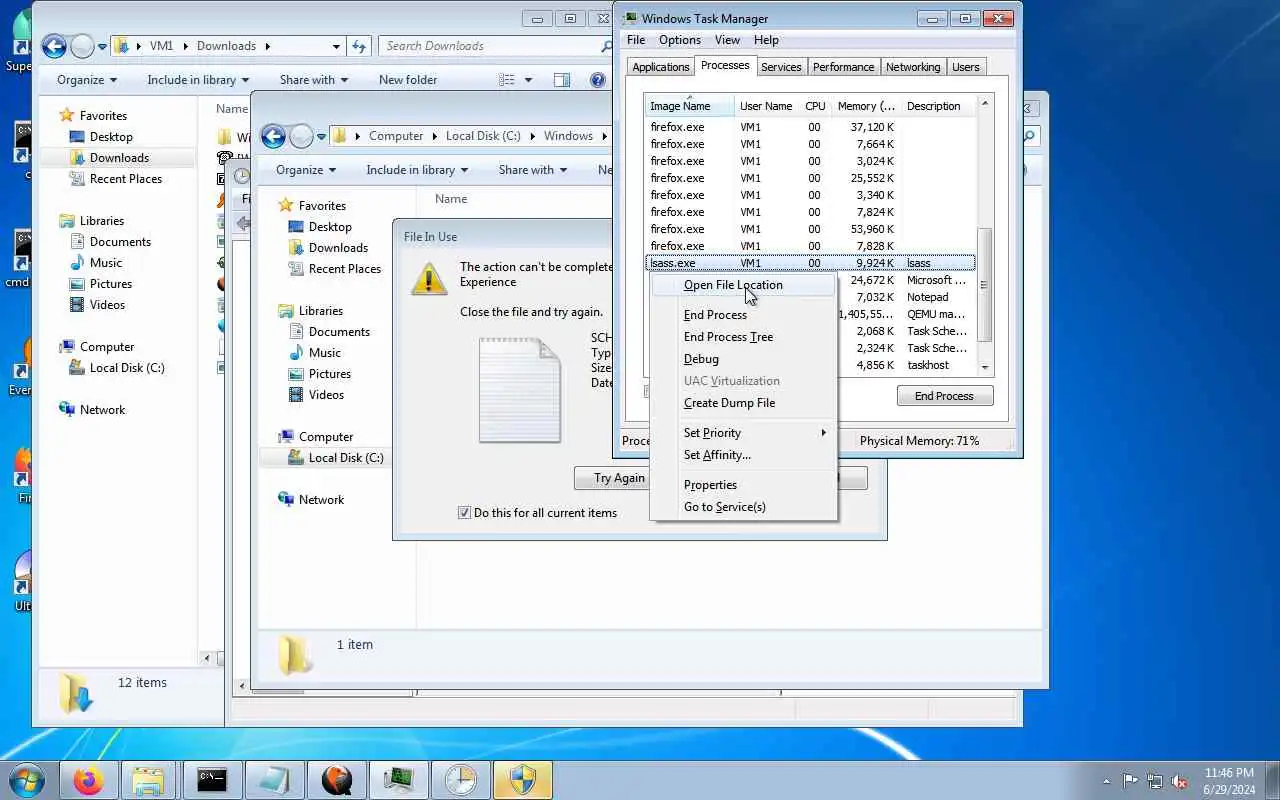Expand the Set Priority submenu

[743, 433]
